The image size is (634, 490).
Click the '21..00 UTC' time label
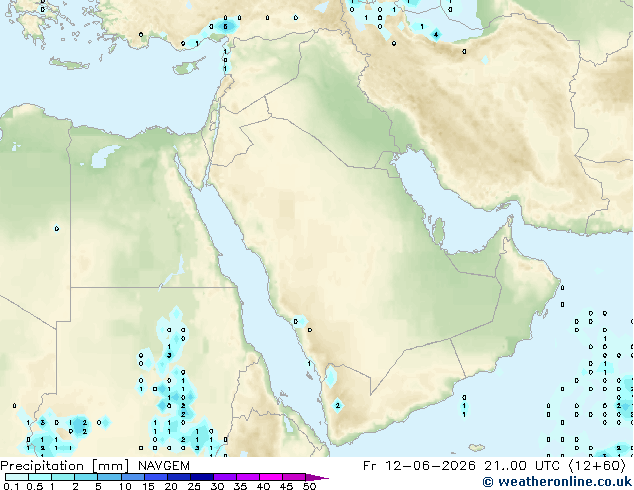[x=522, y=466]
